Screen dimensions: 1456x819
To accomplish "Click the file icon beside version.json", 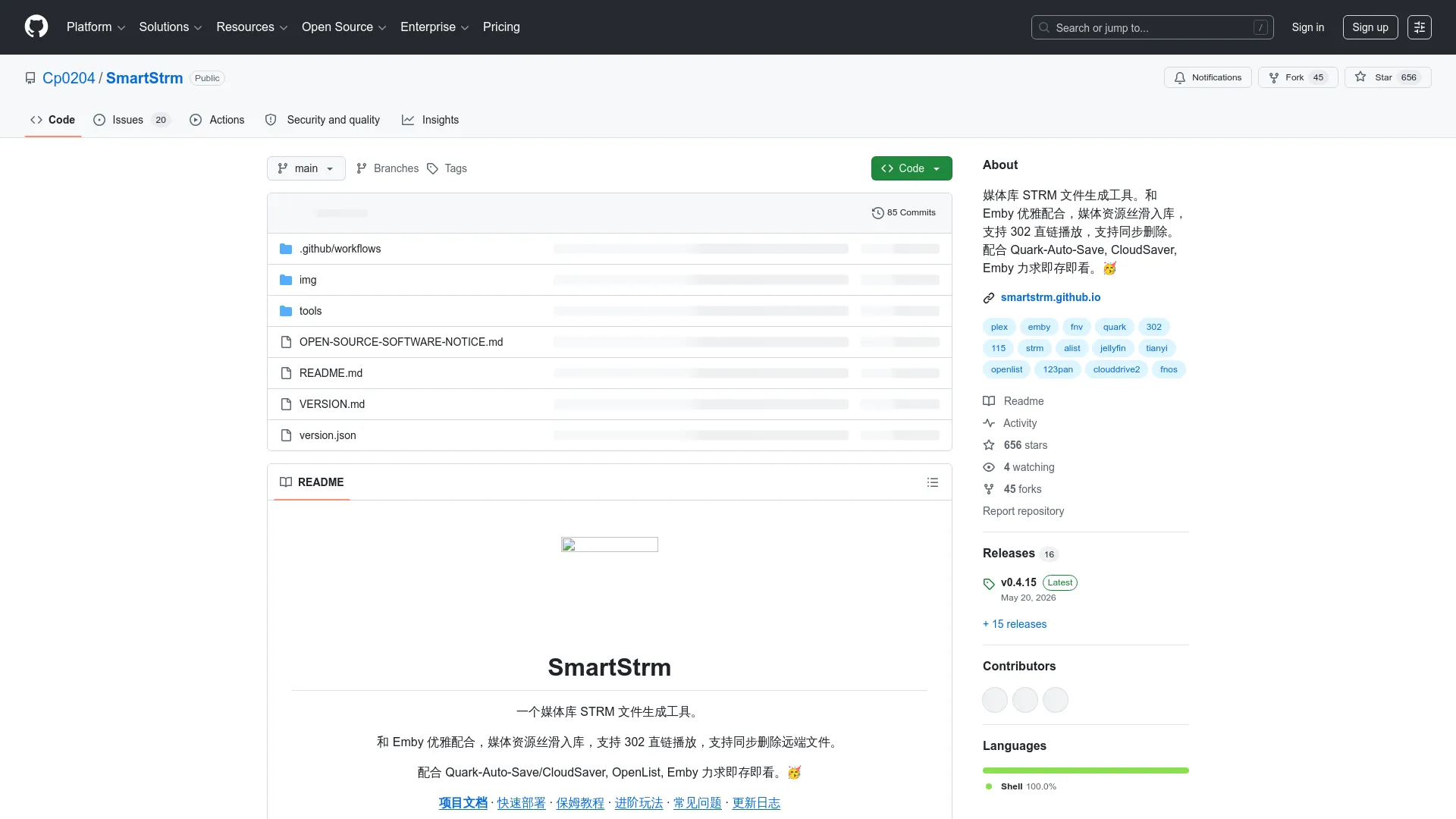I will pos(286,435).
